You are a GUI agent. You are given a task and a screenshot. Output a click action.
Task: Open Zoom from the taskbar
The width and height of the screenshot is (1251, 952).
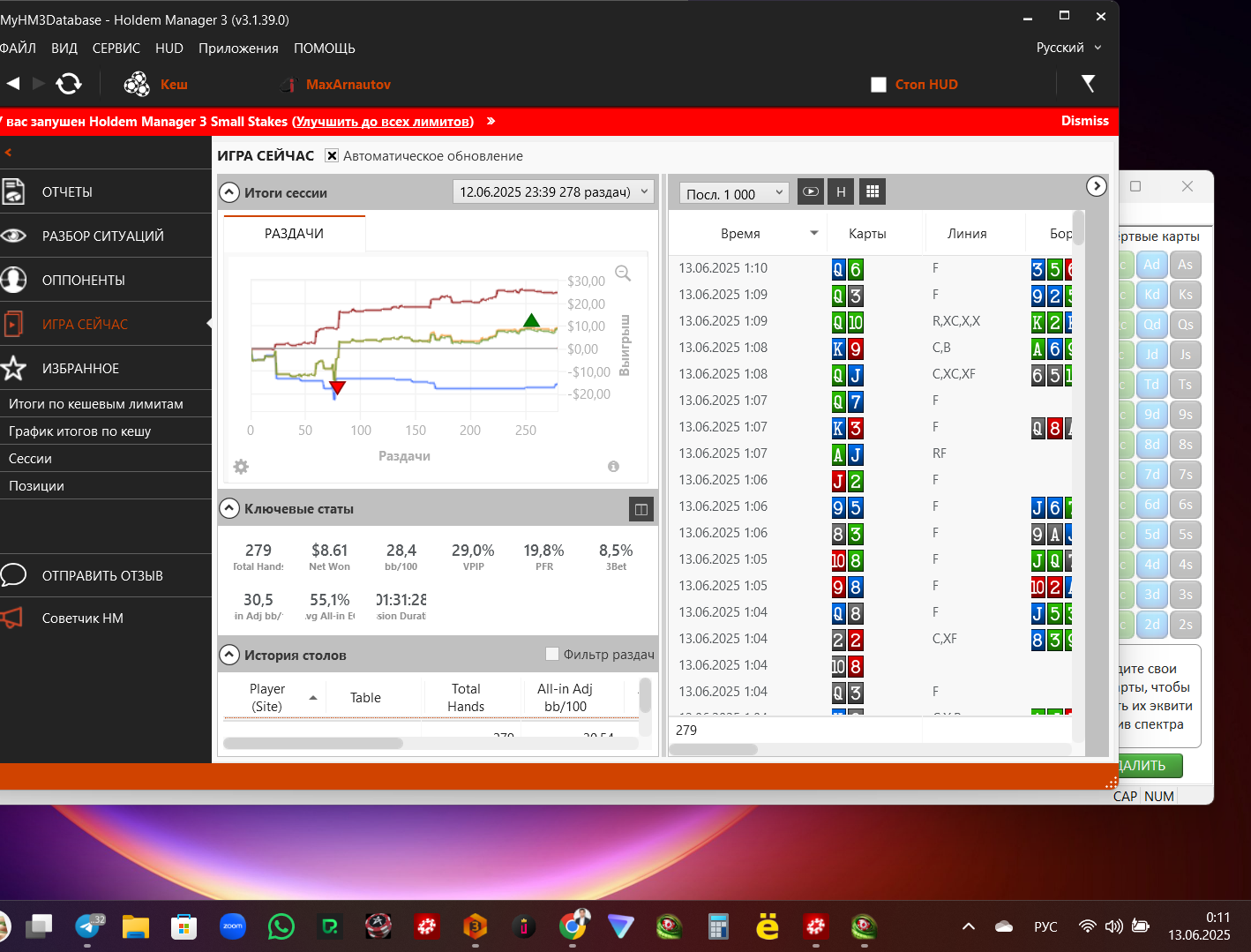233,926
